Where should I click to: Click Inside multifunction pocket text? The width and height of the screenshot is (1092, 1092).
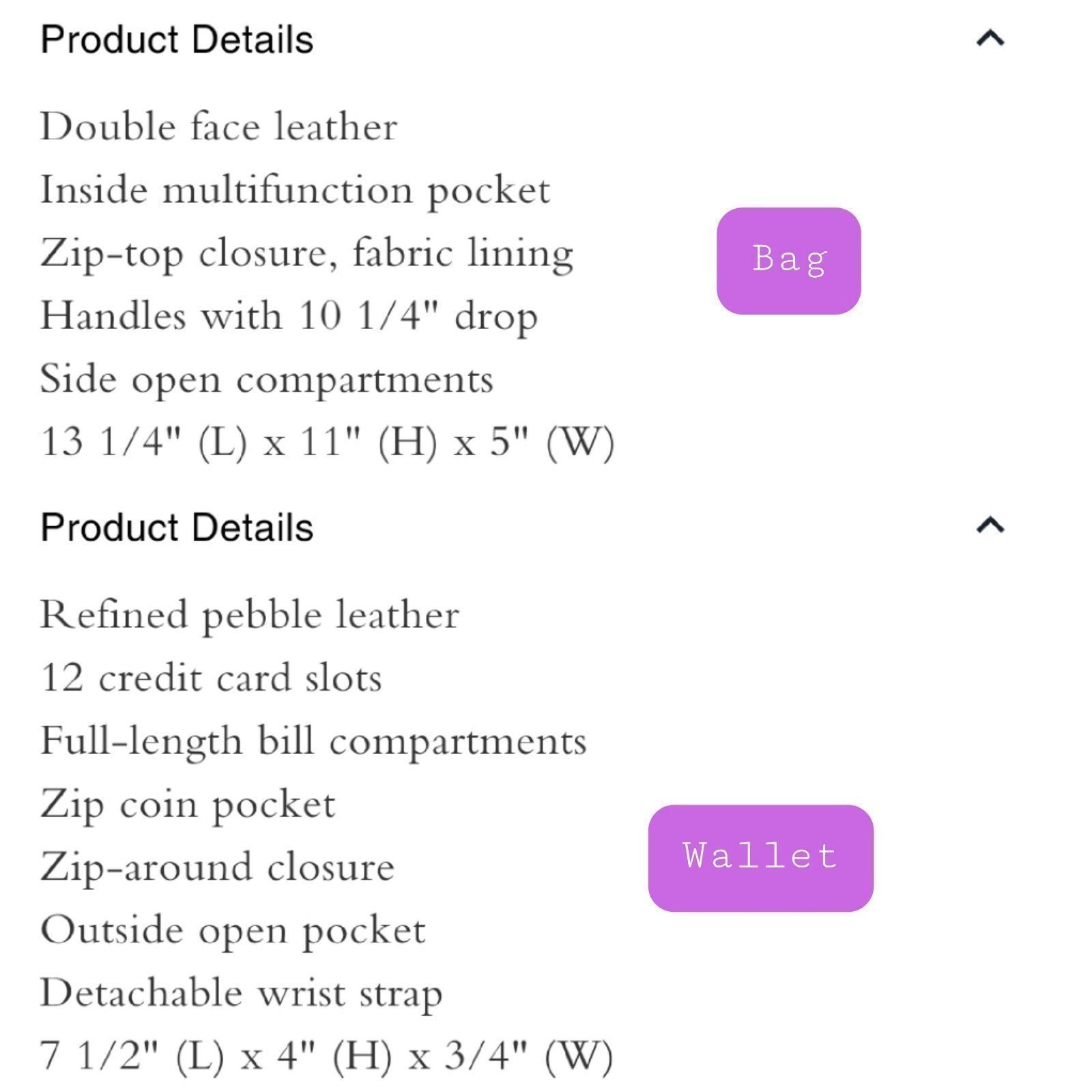pos(296,191)
